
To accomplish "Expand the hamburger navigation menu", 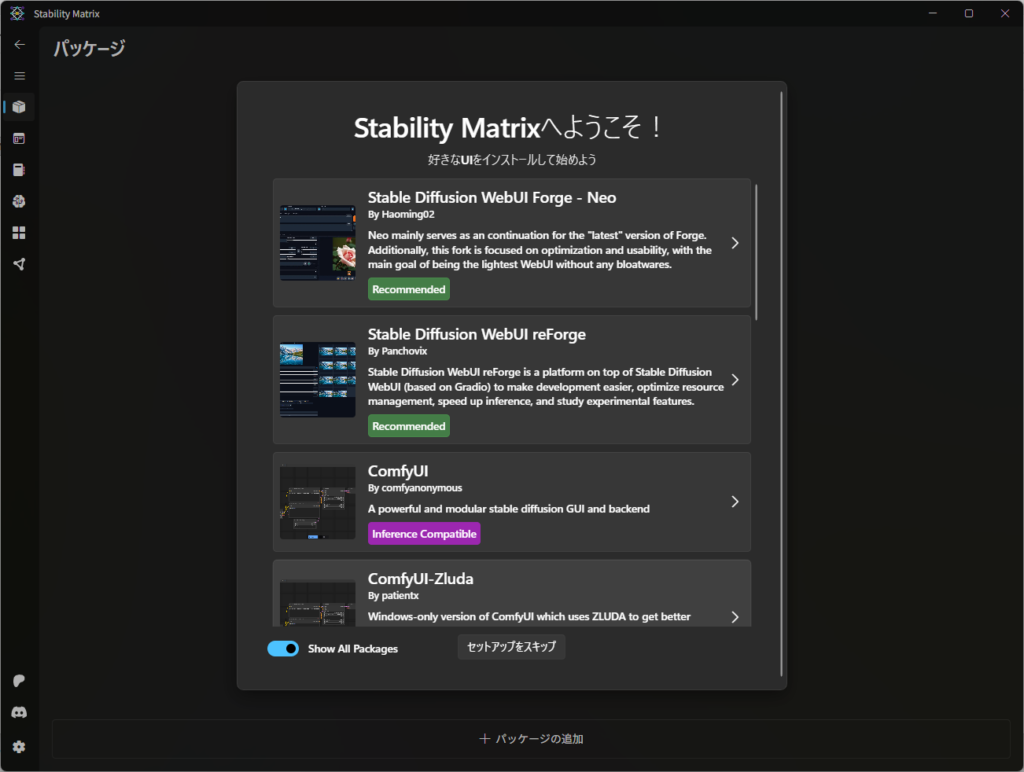I will (19, 76).
